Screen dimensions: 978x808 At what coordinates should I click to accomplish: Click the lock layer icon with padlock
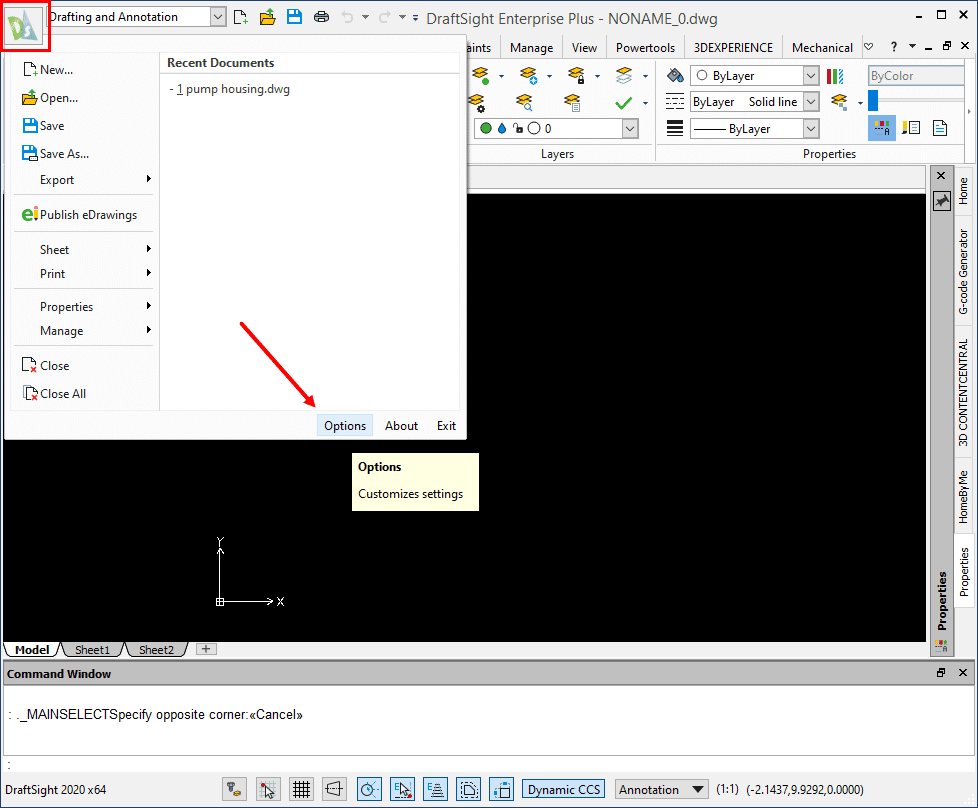(x=576, y=75)
